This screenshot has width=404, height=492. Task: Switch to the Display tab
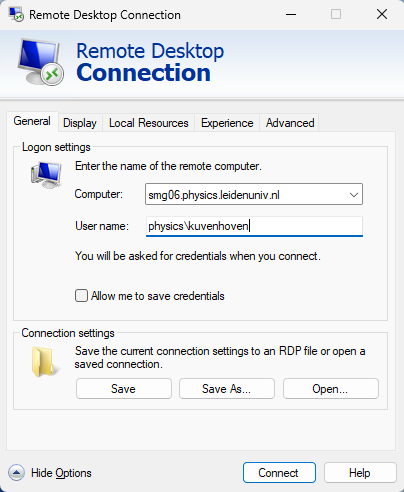[80, 123]
